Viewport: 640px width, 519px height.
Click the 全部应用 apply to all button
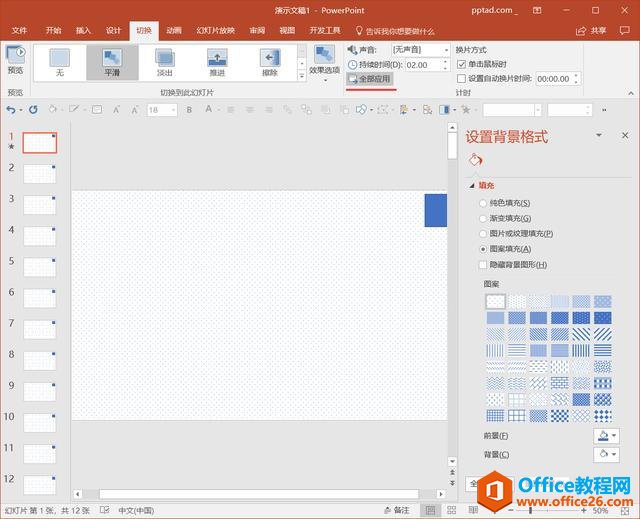tap(370, 78)
